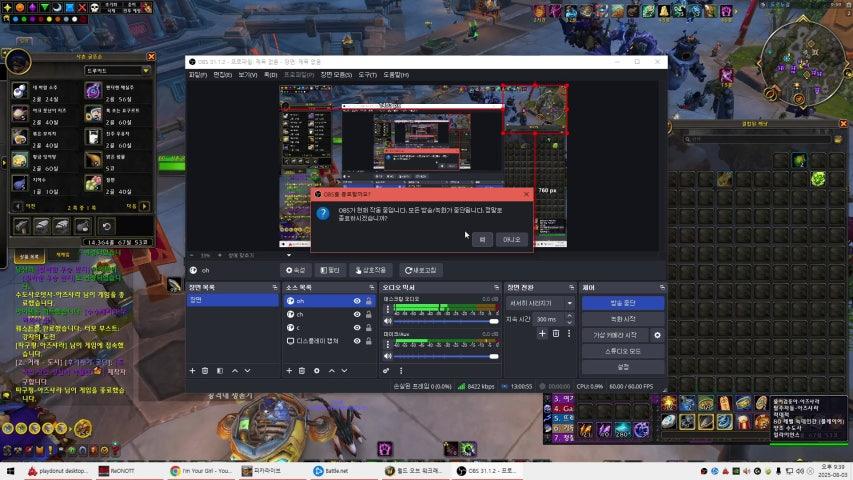Toggle lock on the 'oh' source

[369, 301]
